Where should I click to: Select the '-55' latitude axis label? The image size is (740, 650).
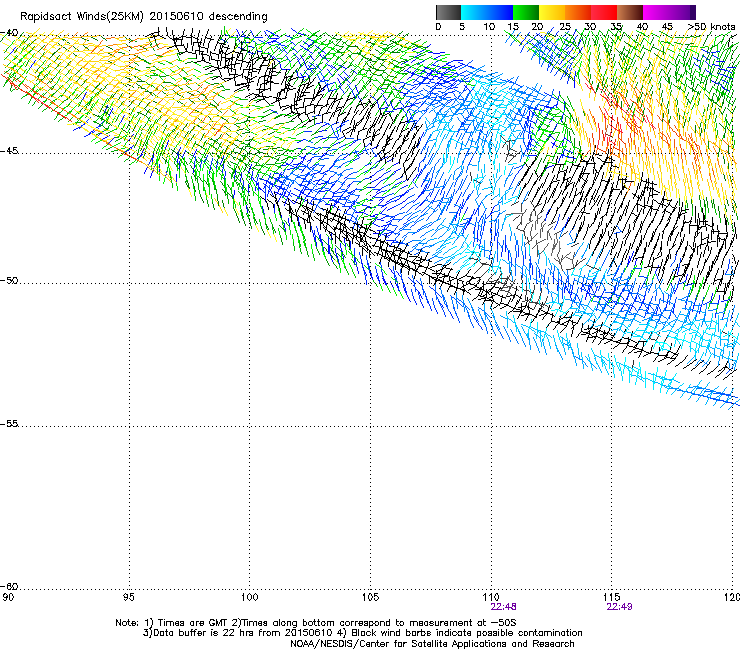(9, 424)
